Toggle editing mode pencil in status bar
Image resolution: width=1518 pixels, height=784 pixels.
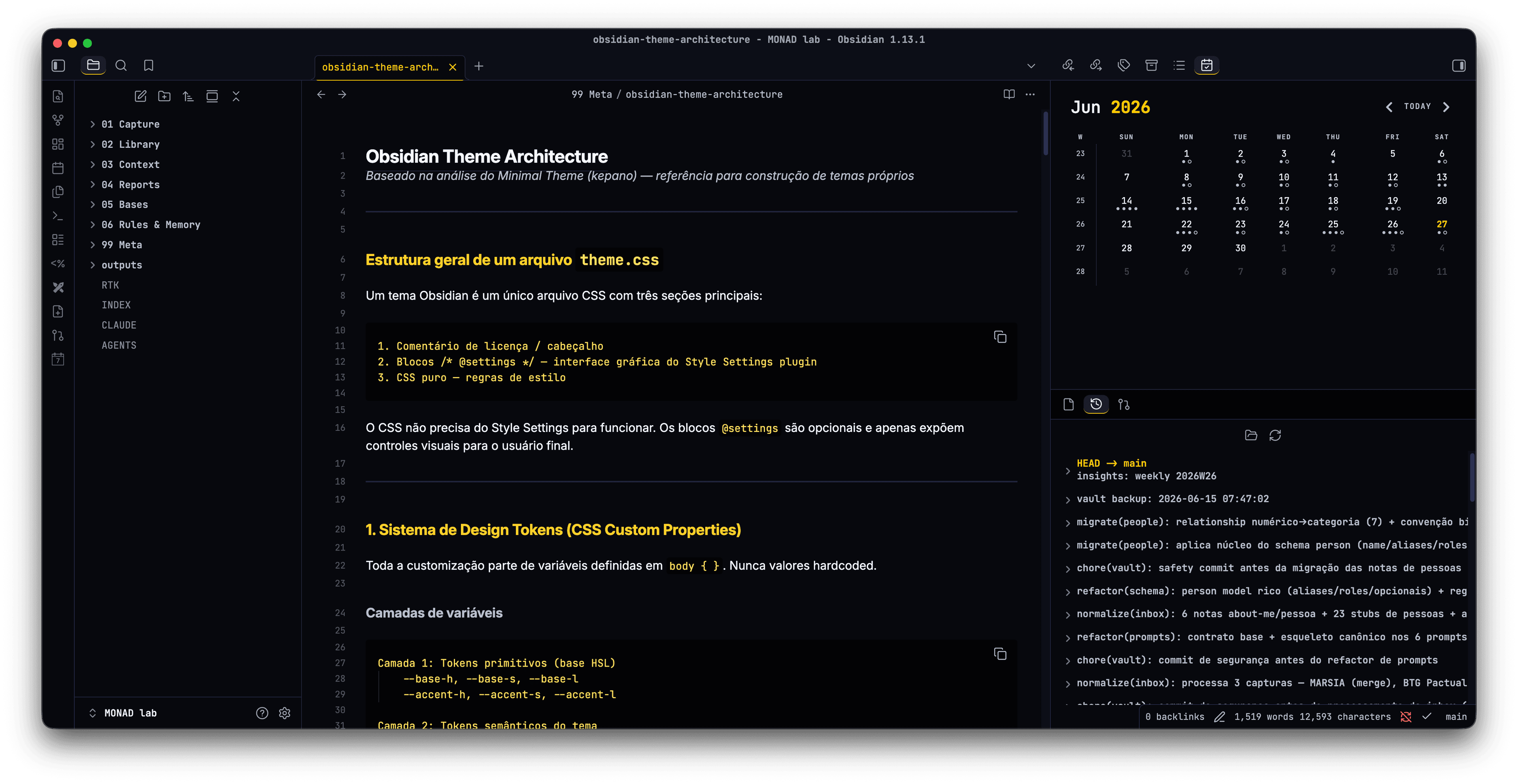(x=1219, y=717)
